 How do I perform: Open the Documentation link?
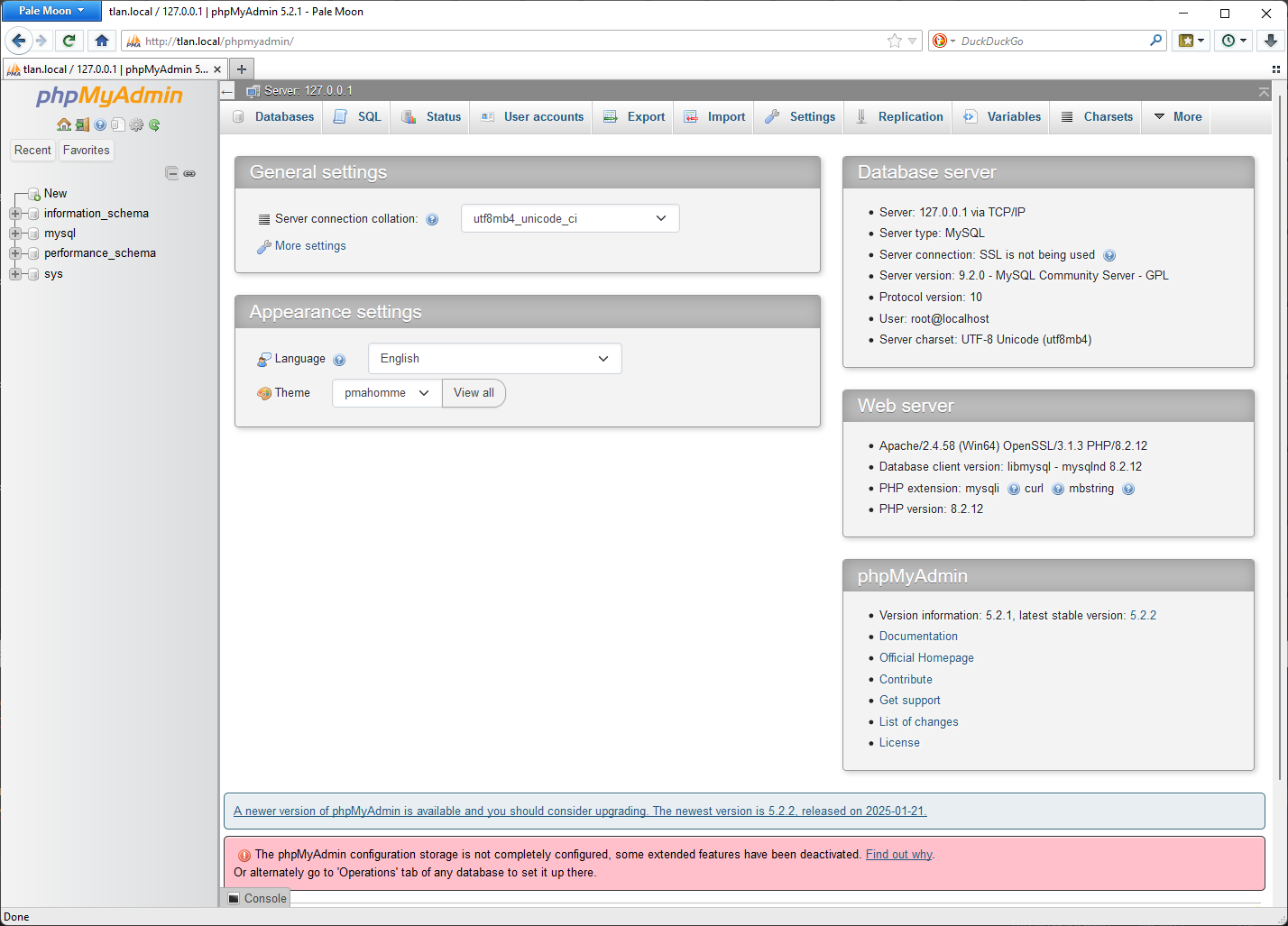click(x=918, y=637)
